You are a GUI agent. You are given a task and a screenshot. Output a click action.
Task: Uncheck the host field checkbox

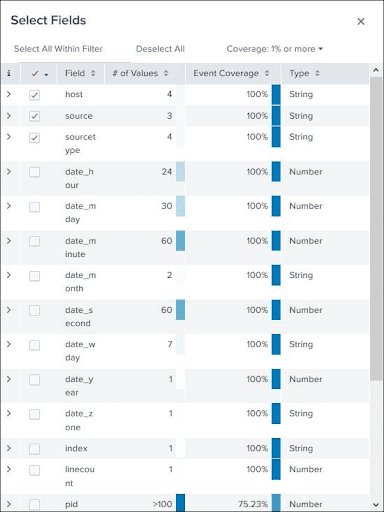point(34,95)
